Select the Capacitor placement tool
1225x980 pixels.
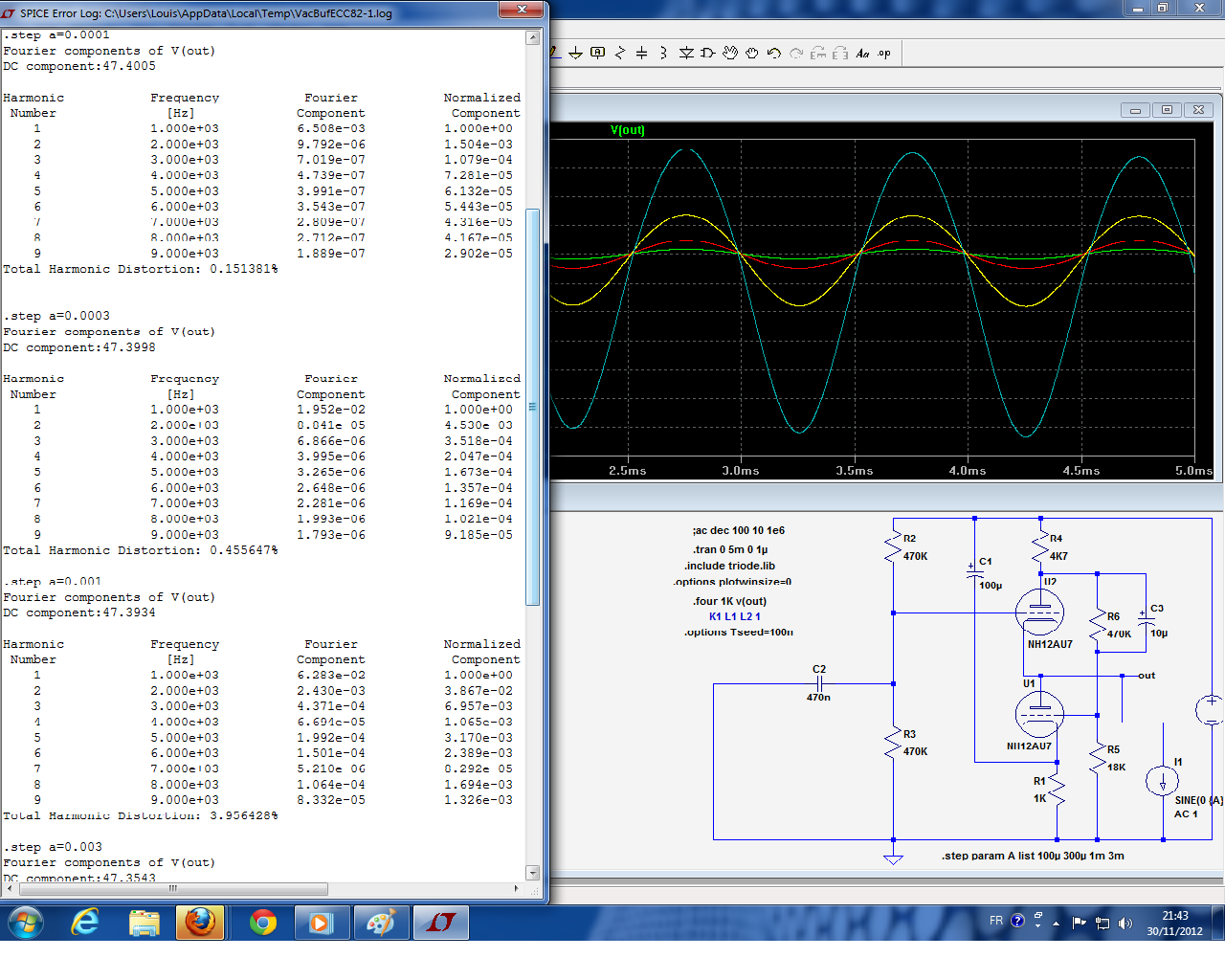point(642,54)
